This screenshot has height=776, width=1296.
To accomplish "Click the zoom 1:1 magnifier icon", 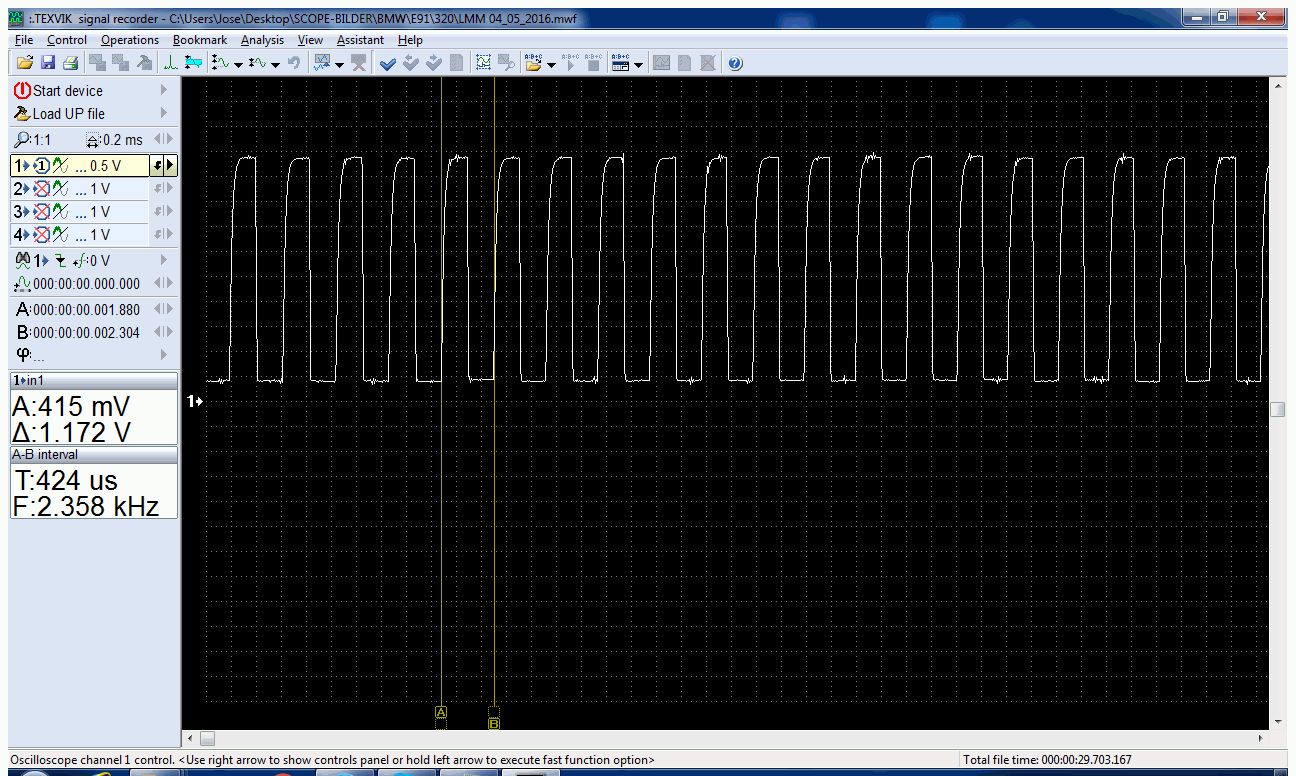I will click(22, 140).
